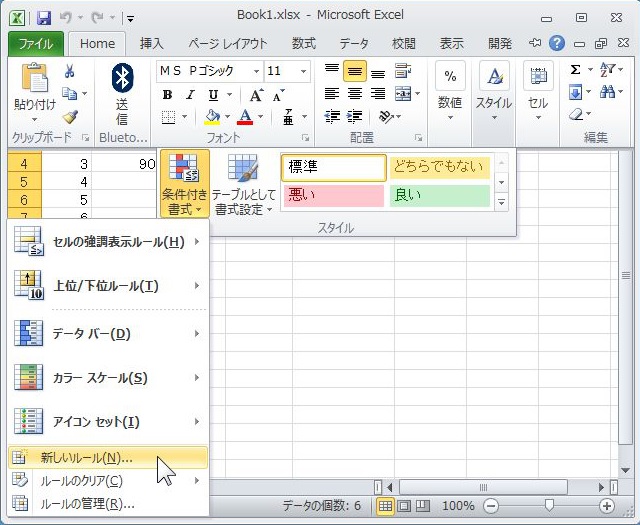Screen dimensions: 640x525
Task: Click the Font color A icon
Action: click(245, 118)
